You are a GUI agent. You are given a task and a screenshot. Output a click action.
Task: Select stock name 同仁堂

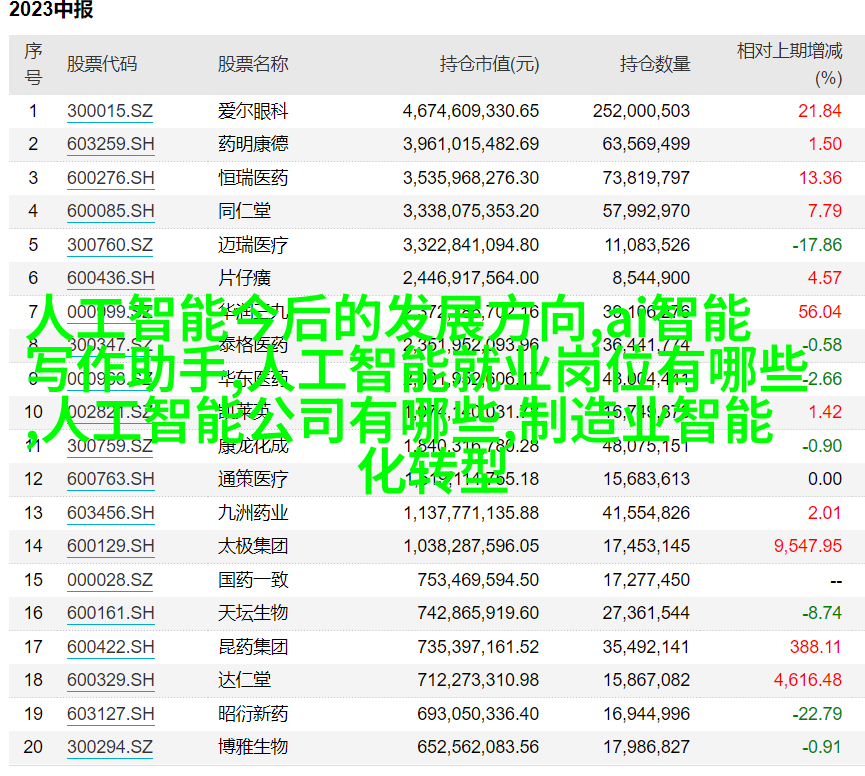click(x=244, y=211)
